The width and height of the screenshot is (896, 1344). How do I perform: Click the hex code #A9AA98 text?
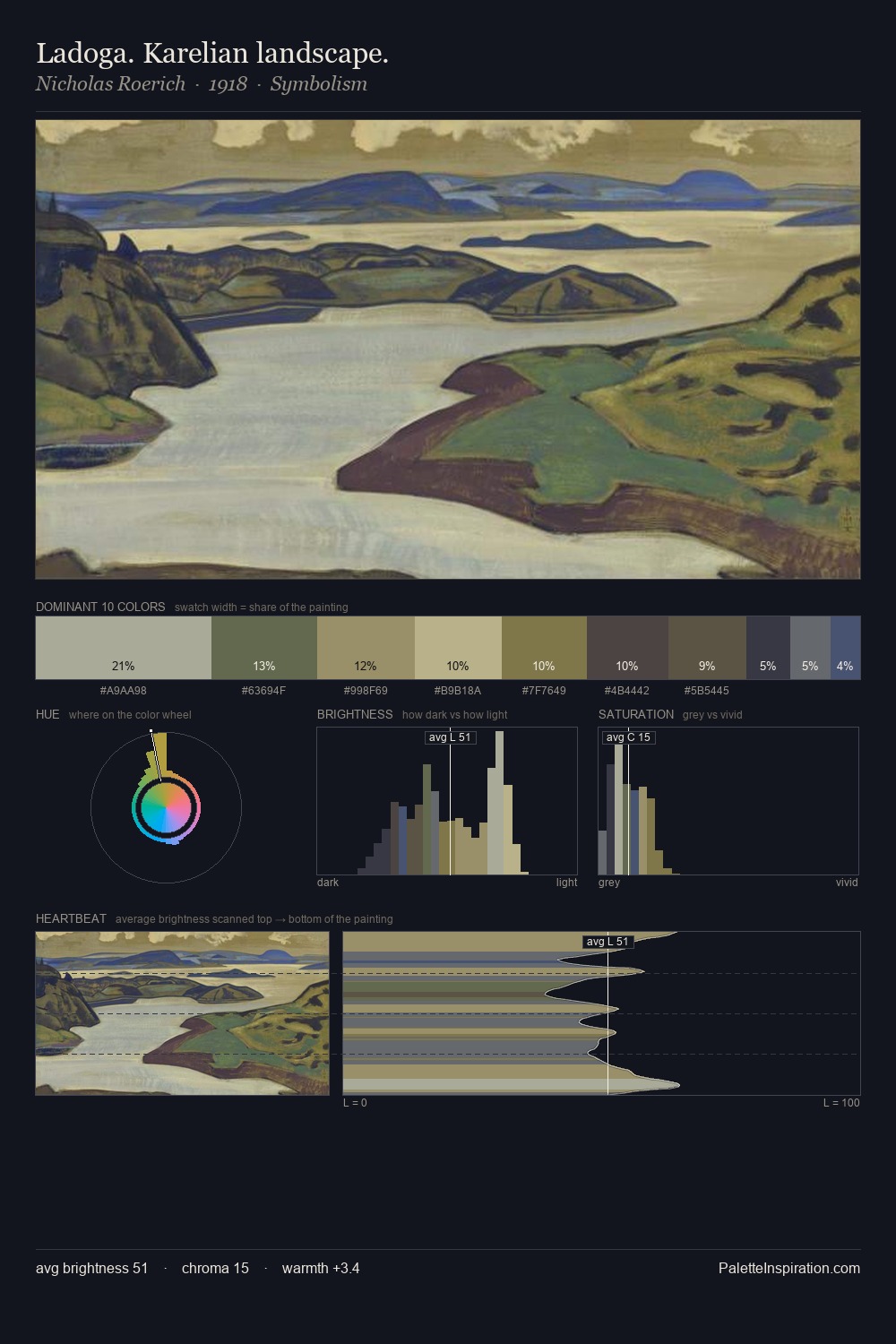[124, 691]
